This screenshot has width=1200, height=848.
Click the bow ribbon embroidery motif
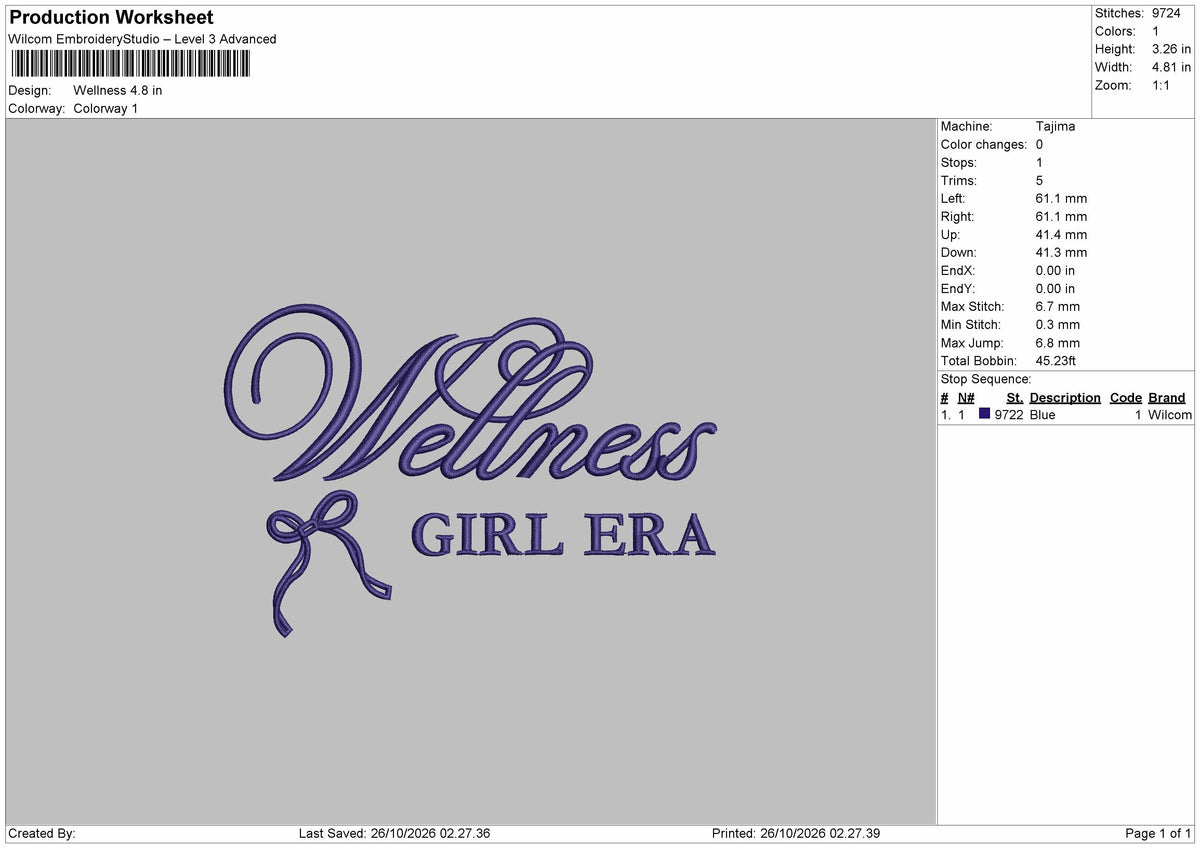coord(329,564)
